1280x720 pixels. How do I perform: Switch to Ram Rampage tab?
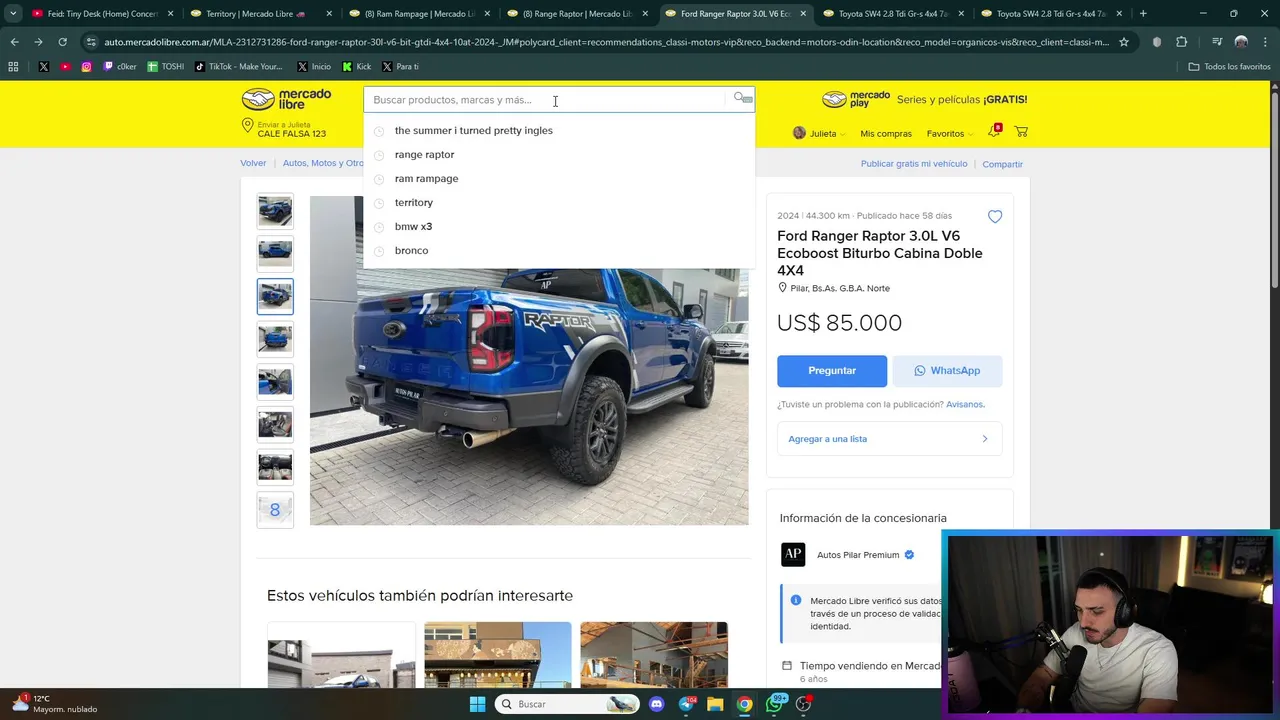tap(420, 14)
